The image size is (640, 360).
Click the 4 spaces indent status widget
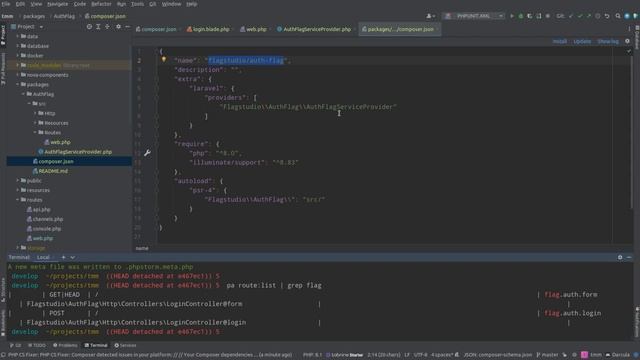pos(442,355)
